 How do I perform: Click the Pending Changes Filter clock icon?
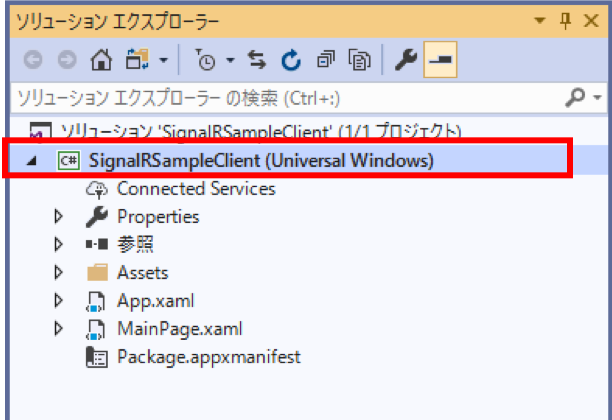(205, 60)
